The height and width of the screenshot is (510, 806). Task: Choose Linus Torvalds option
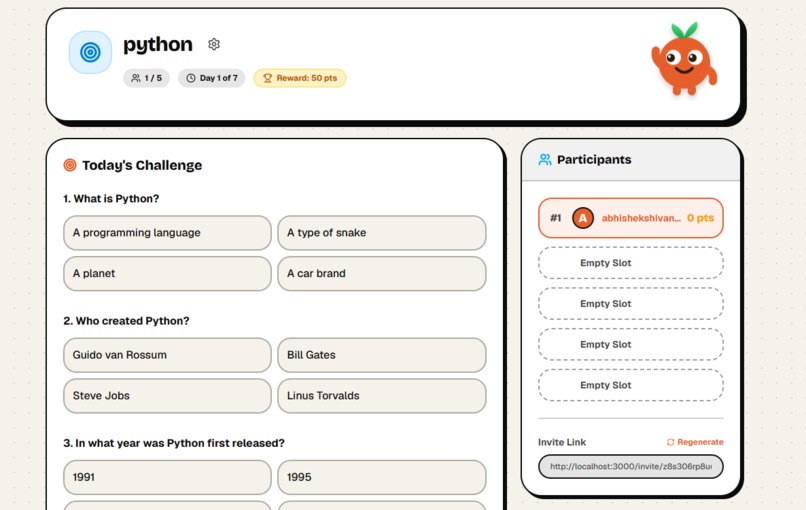point(382,396)
